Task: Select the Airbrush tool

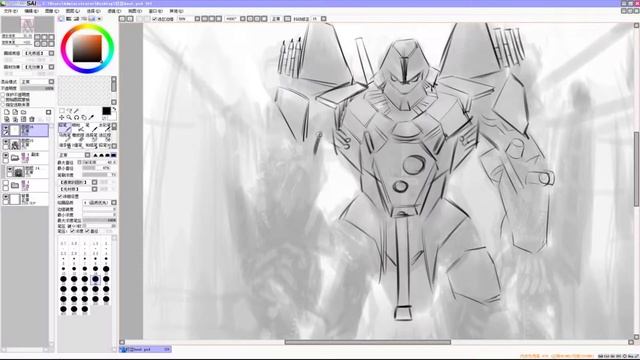Action: (x=77, y=127)
